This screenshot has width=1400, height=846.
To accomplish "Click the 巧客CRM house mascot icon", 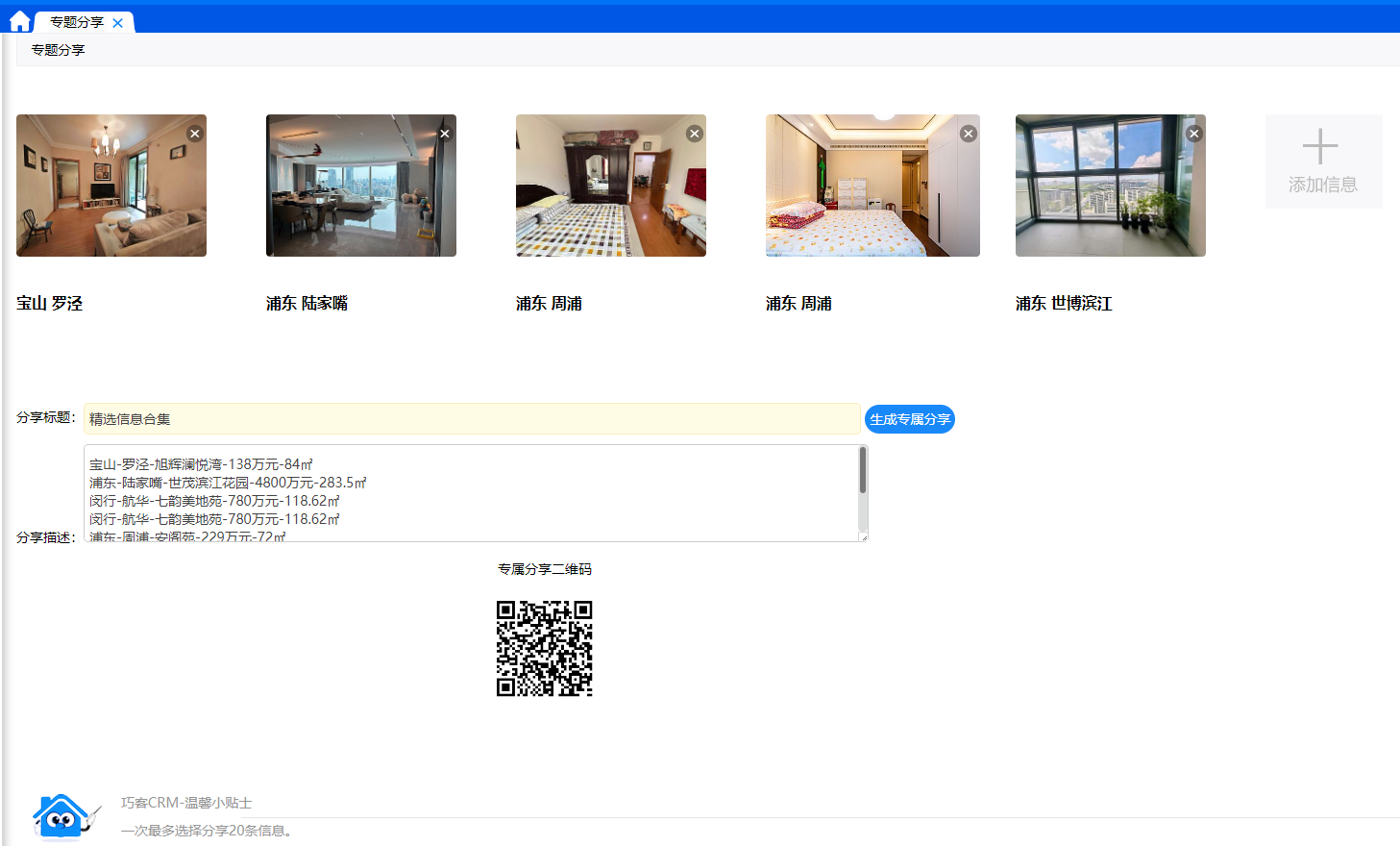I will pos(62,816).
